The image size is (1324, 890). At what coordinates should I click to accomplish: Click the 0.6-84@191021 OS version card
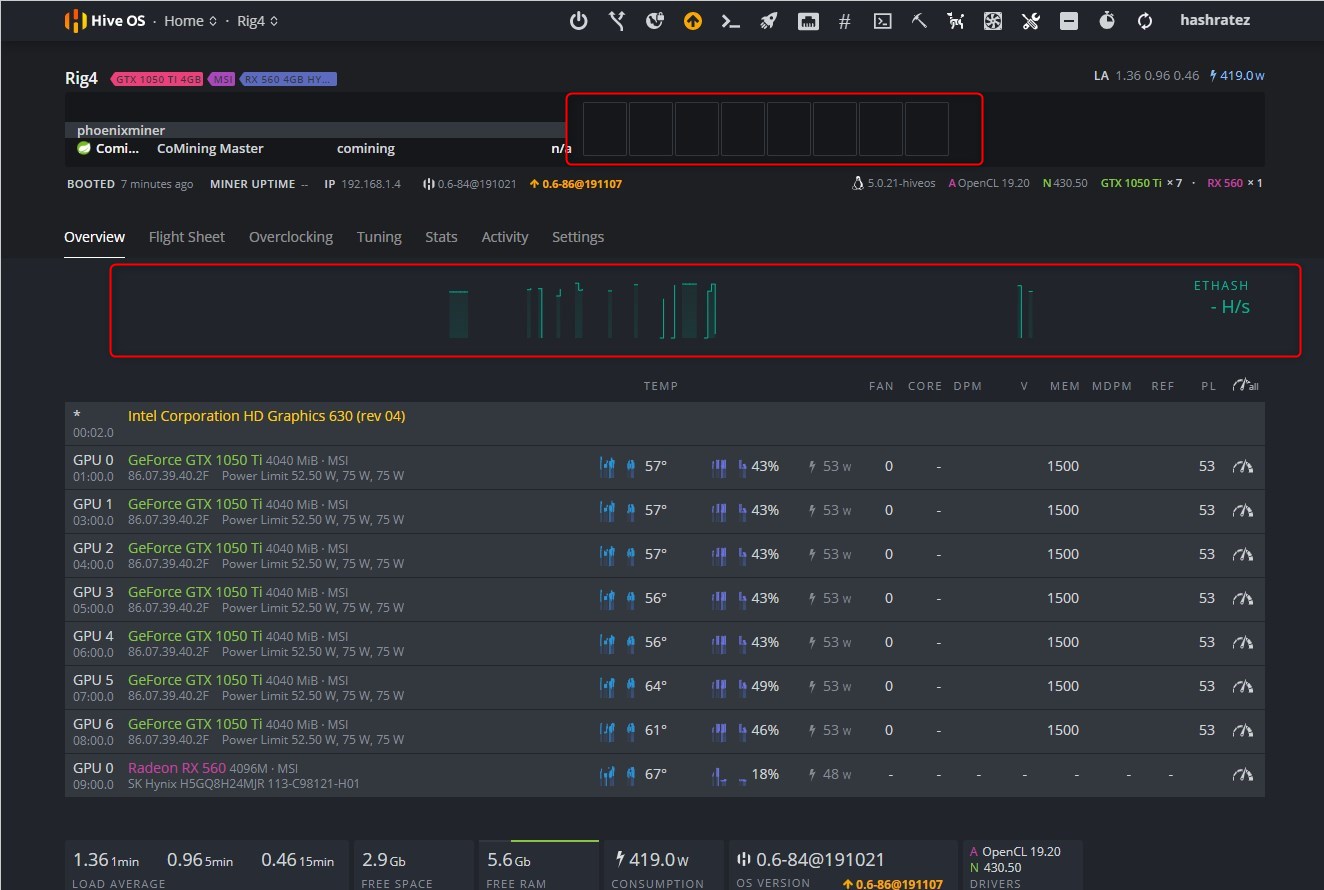tap(842, 865)
